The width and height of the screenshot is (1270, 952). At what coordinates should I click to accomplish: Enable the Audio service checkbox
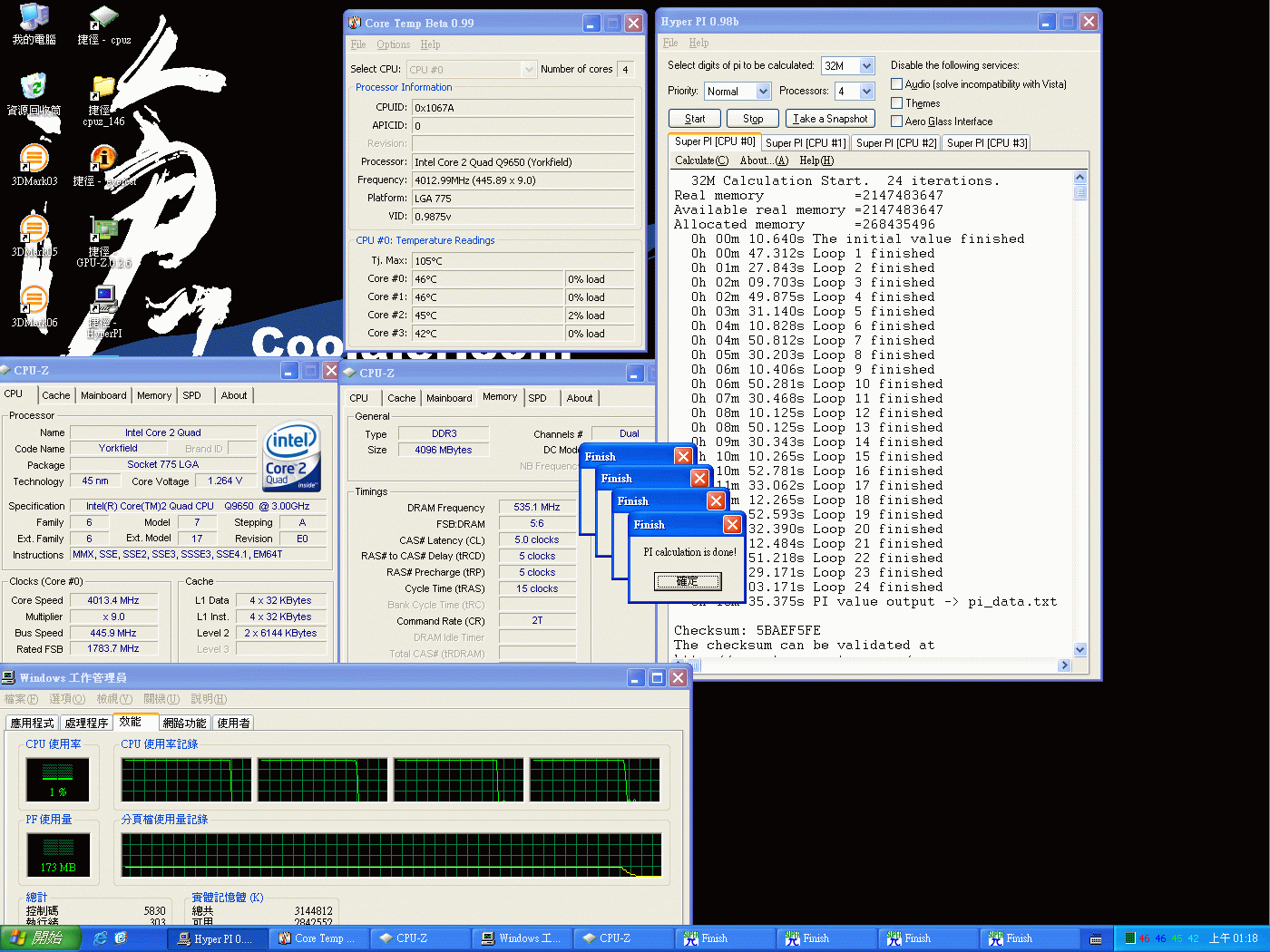click(896, 84)
